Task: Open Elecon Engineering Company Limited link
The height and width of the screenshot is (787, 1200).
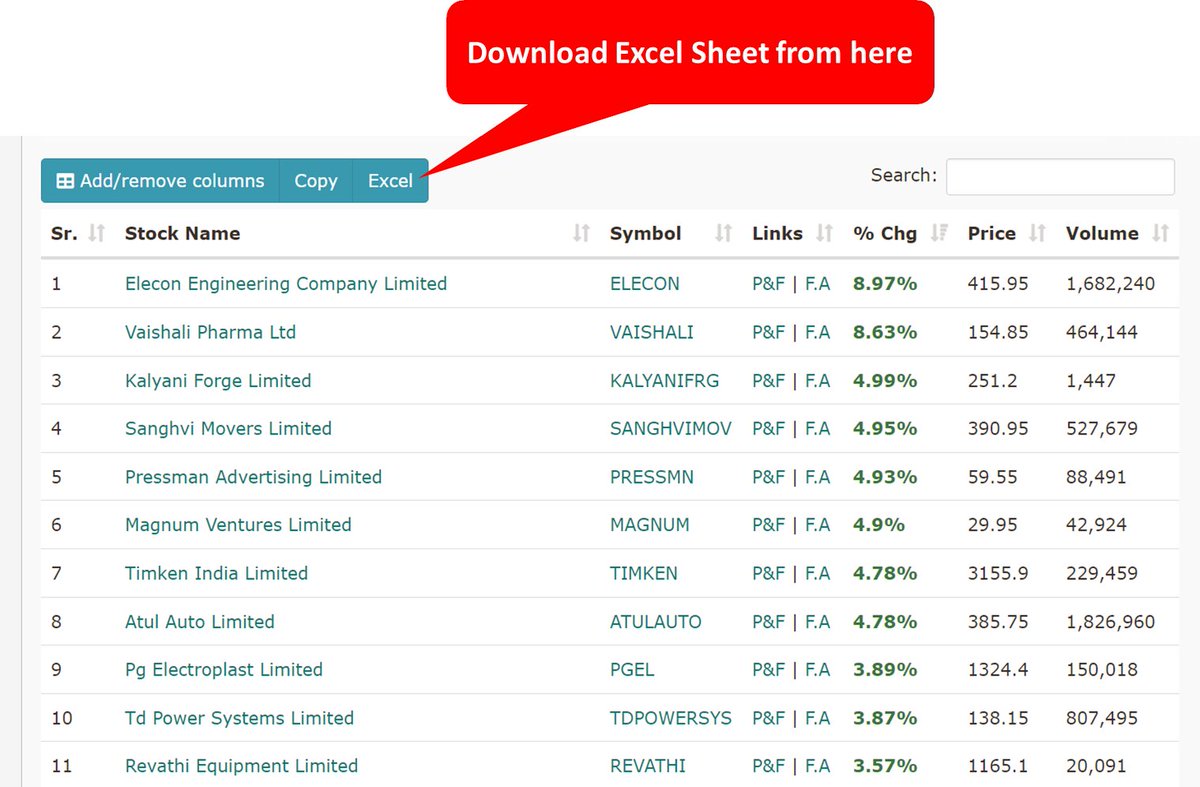Action: click(286, 284)
